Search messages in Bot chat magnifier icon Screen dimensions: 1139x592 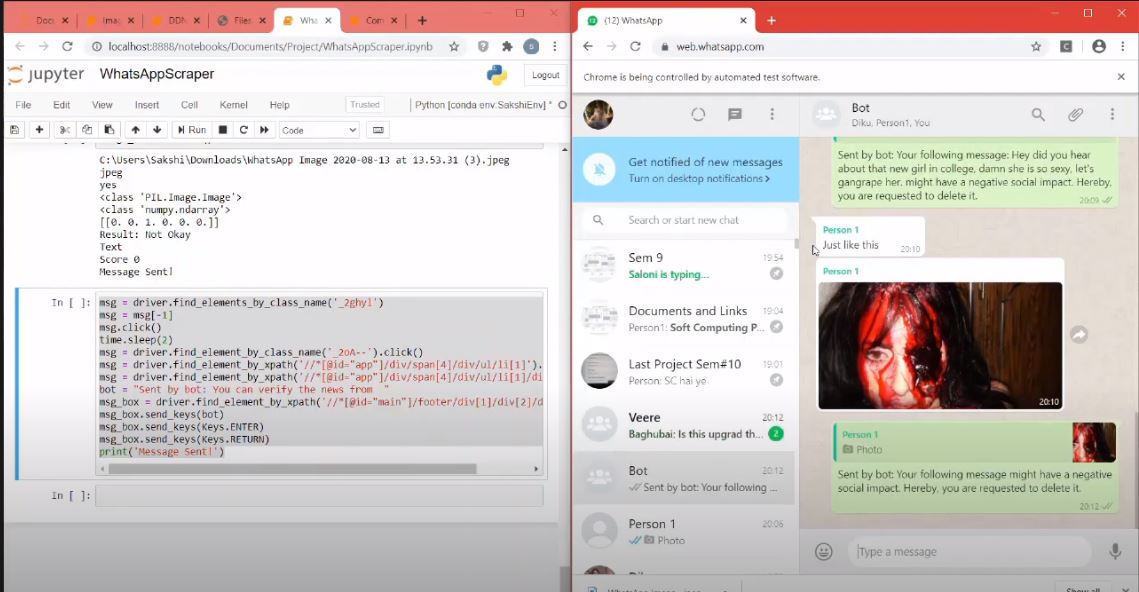pos(1038,115)
